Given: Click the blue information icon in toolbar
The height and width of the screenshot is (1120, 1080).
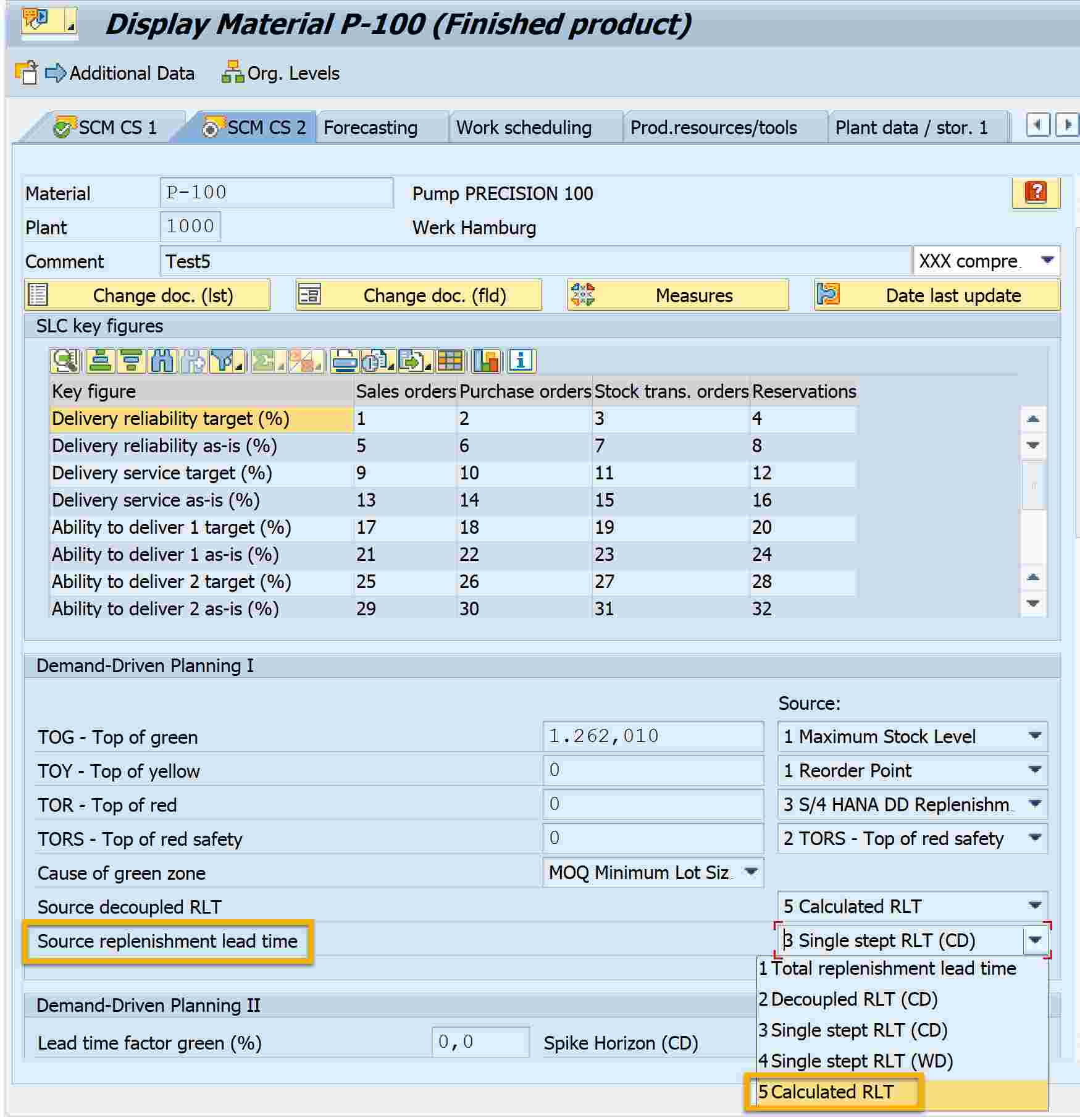Looking at the screenshot, I should [521, 361].
